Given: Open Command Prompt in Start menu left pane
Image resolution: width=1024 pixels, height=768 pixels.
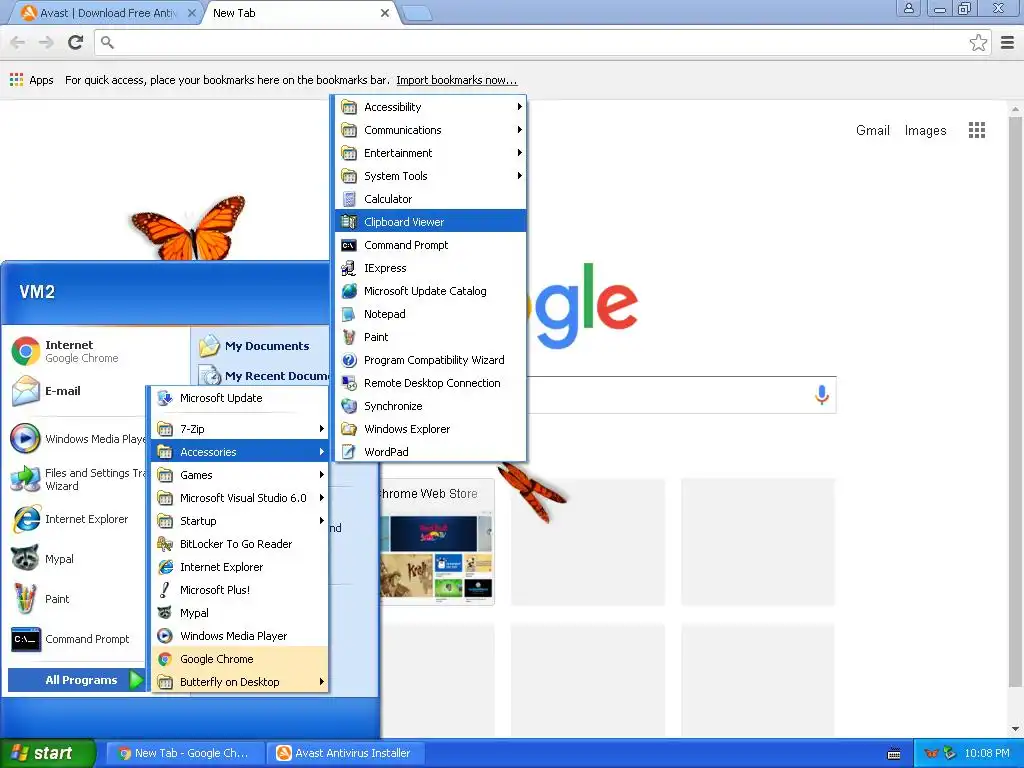Looking at the screenshot, I should tap(77, 639).
